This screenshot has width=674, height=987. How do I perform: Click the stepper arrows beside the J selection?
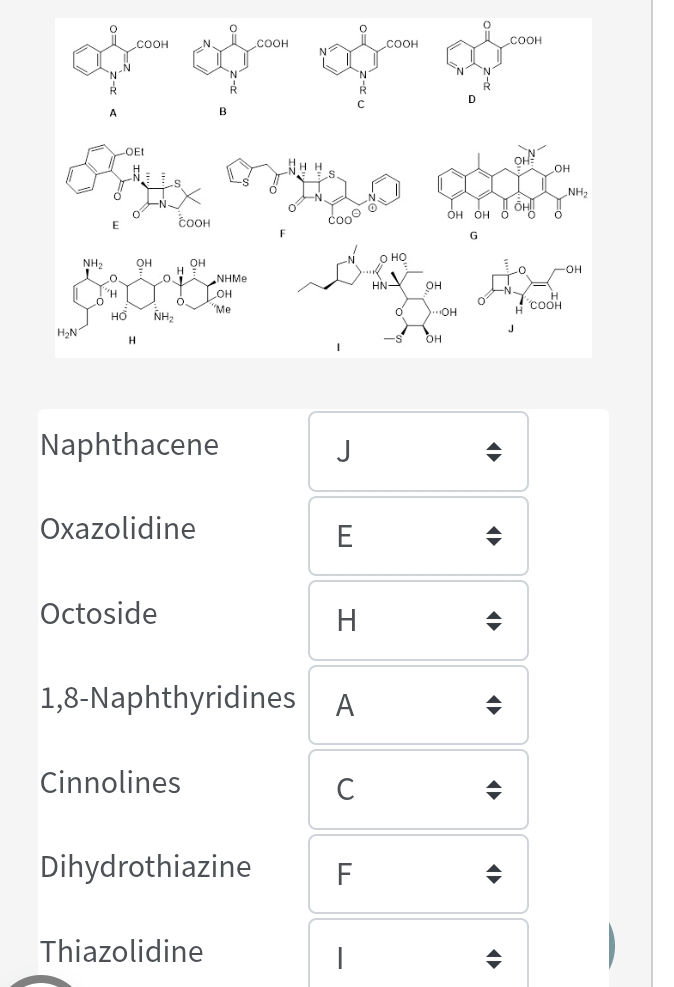click(494, 451)
